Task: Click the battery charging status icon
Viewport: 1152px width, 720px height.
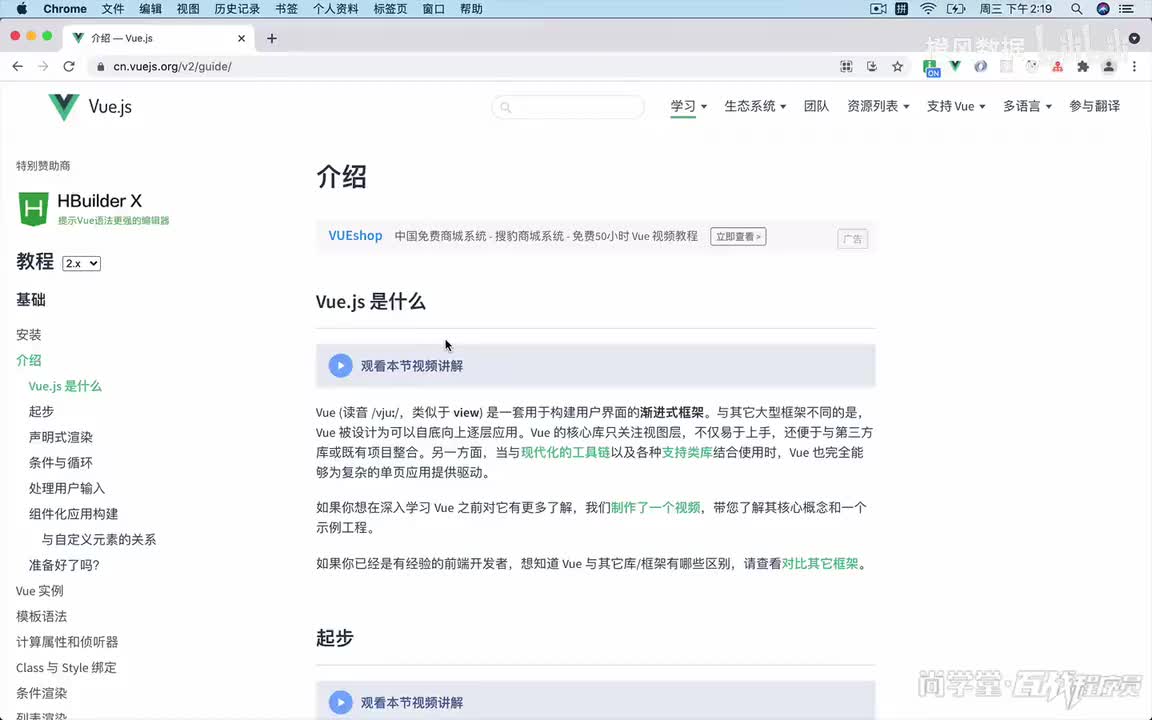Action: [956, 9]
